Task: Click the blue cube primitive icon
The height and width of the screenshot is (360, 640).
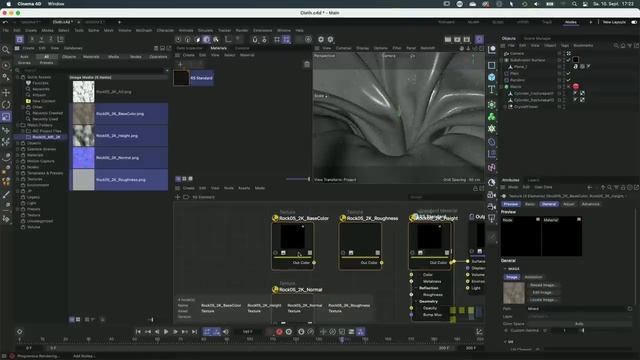Action: pyautogui.click(x=492, y=77)
